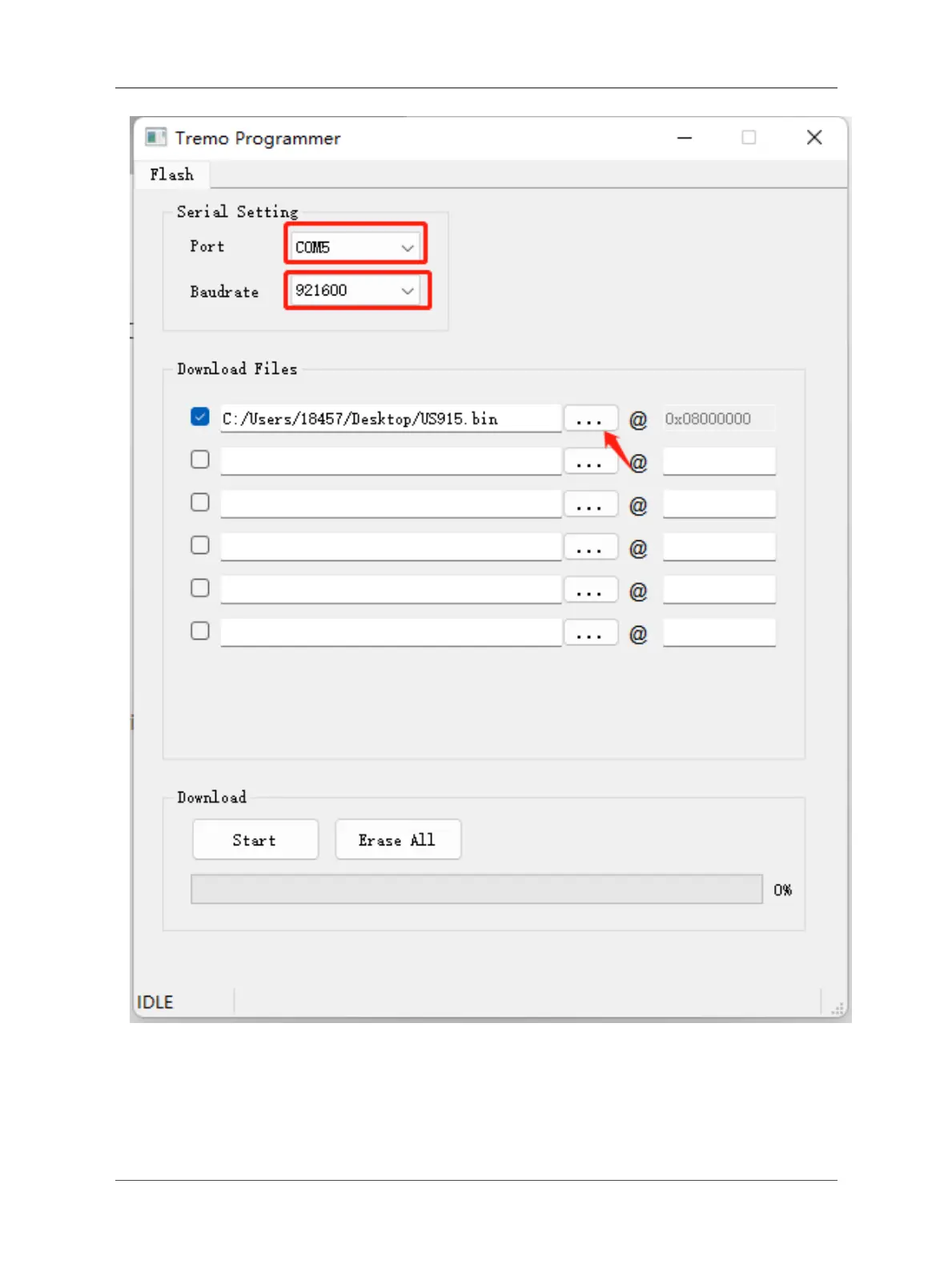Enable the second download file checkbox

pyautogui.click(x=200, y=459)
